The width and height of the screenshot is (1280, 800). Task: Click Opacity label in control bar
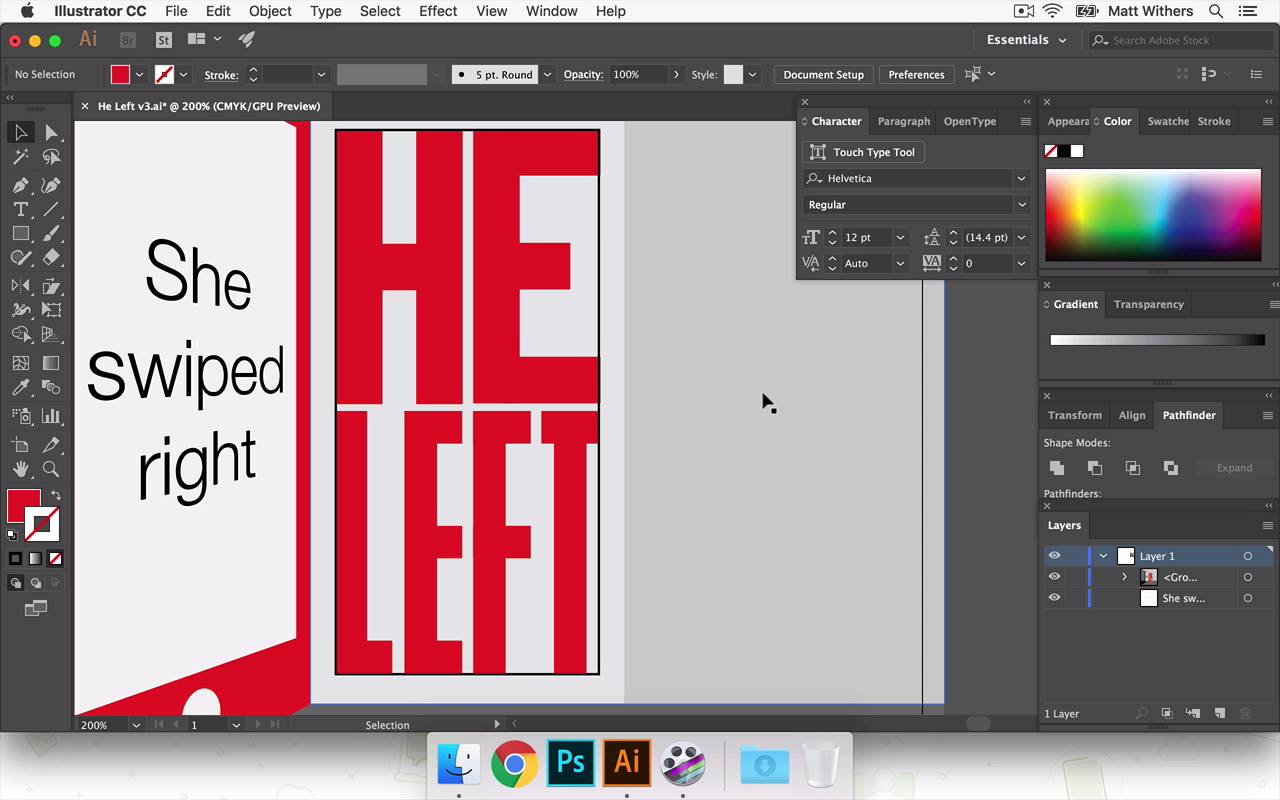(583, 75)
